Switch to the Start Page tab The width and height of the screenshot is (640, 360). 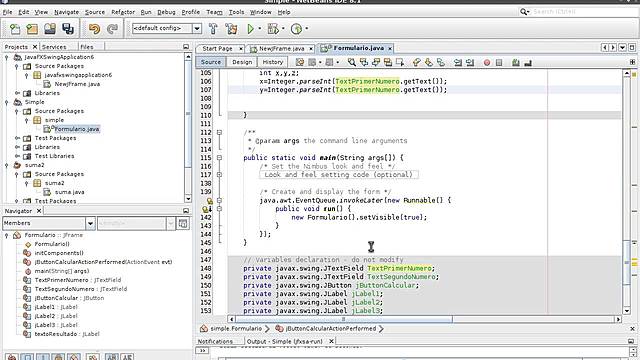(217, 49)
